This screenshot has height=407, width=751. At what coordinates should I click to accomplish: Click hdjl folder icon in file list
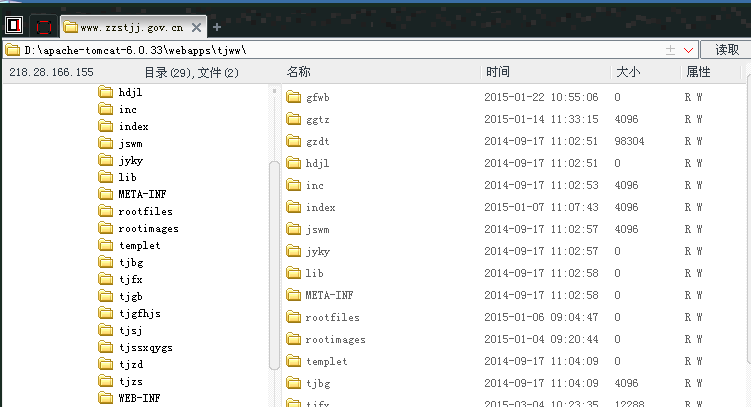point(294,163)
